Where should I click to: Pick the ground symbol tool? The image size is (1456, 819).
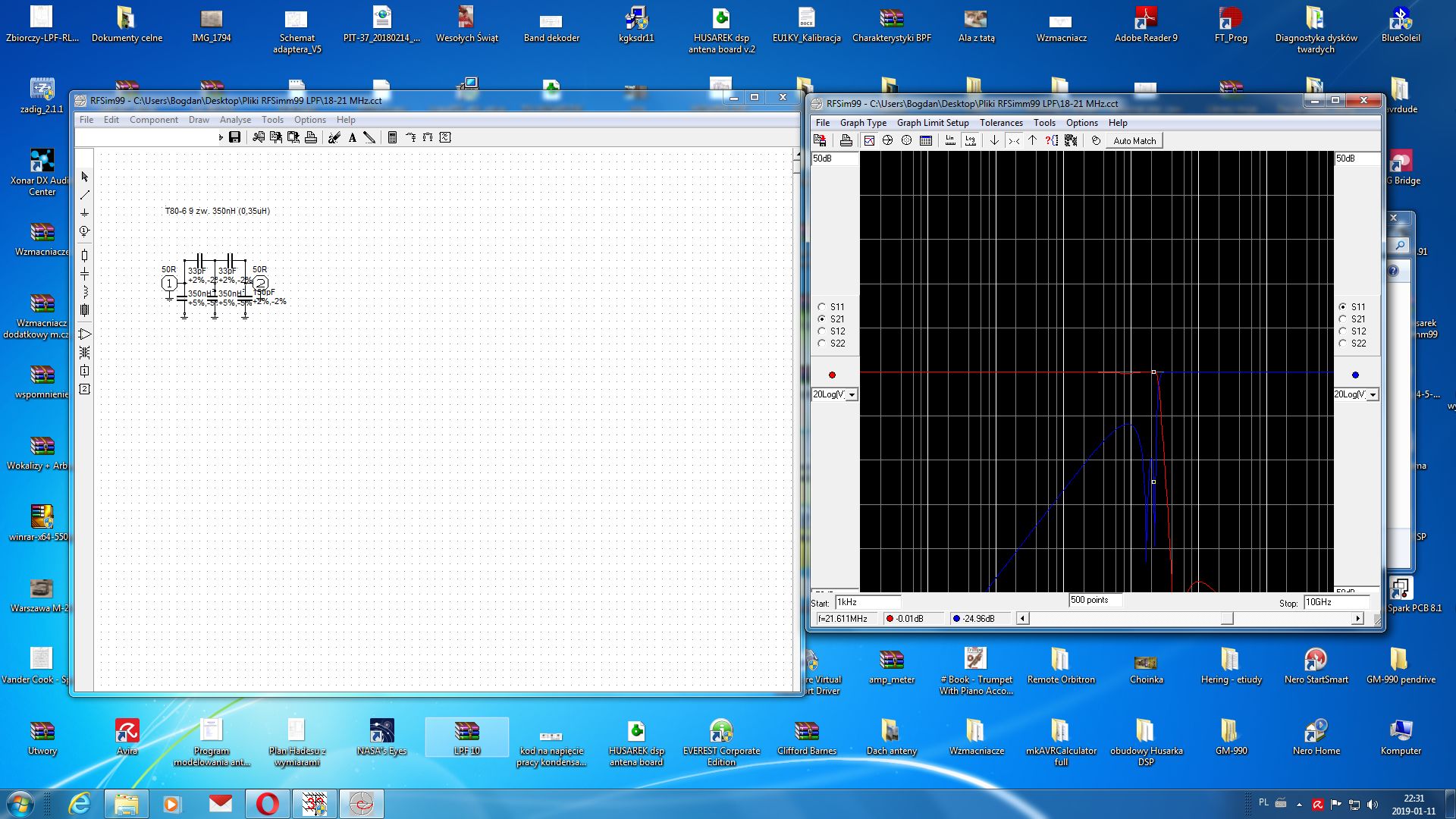tap(85, 213)
